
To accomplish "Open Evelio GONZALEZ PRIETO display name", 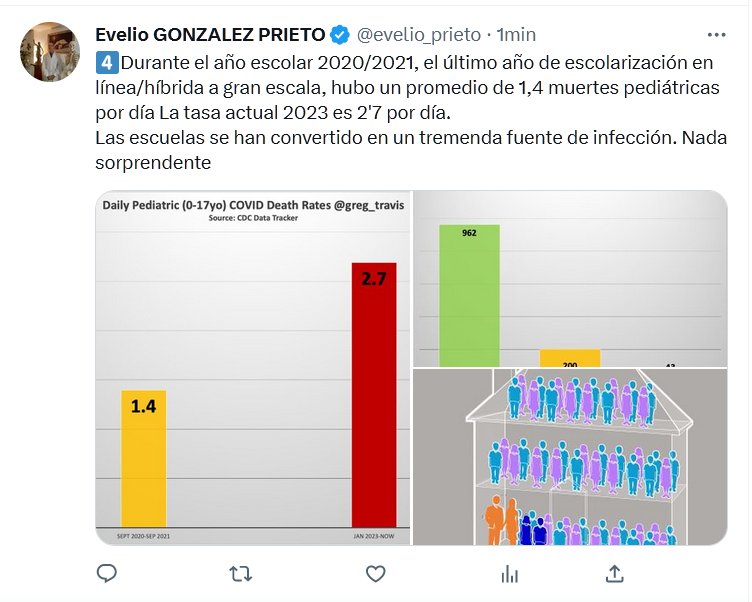I will (209, 36).
